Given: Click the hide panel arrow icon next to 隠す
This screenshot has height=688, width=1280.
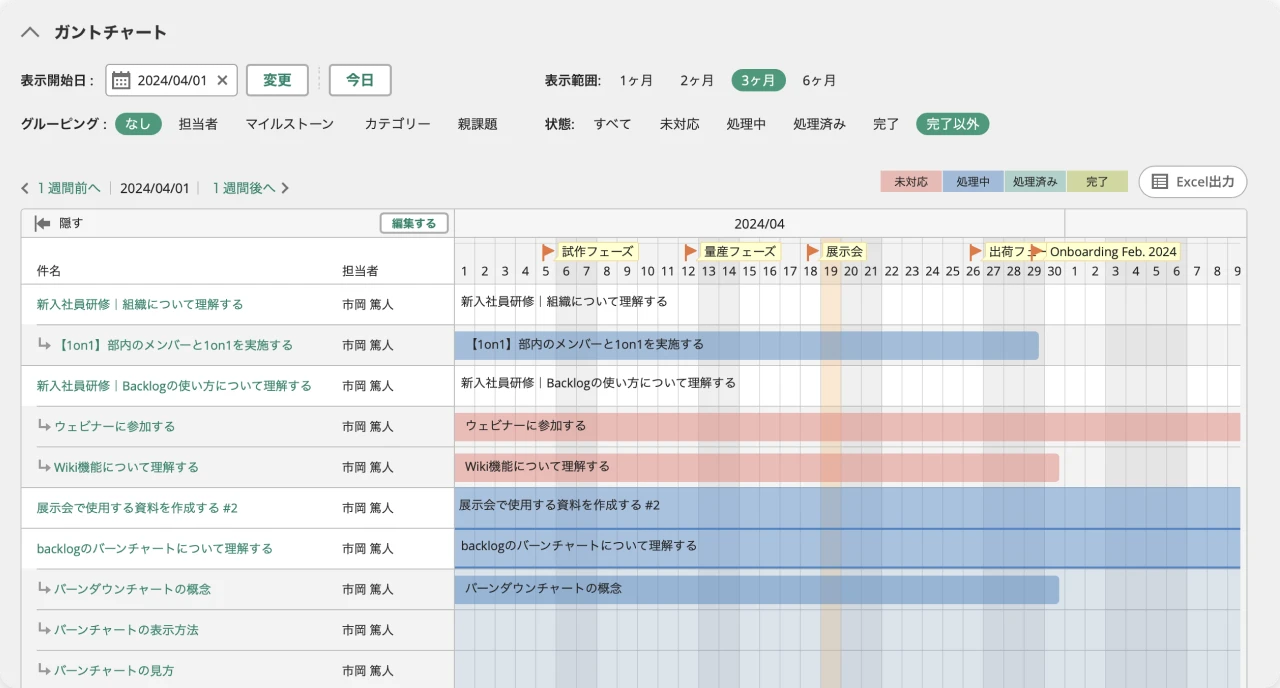Looking at the screenshot, I should [x=42, y=223].
